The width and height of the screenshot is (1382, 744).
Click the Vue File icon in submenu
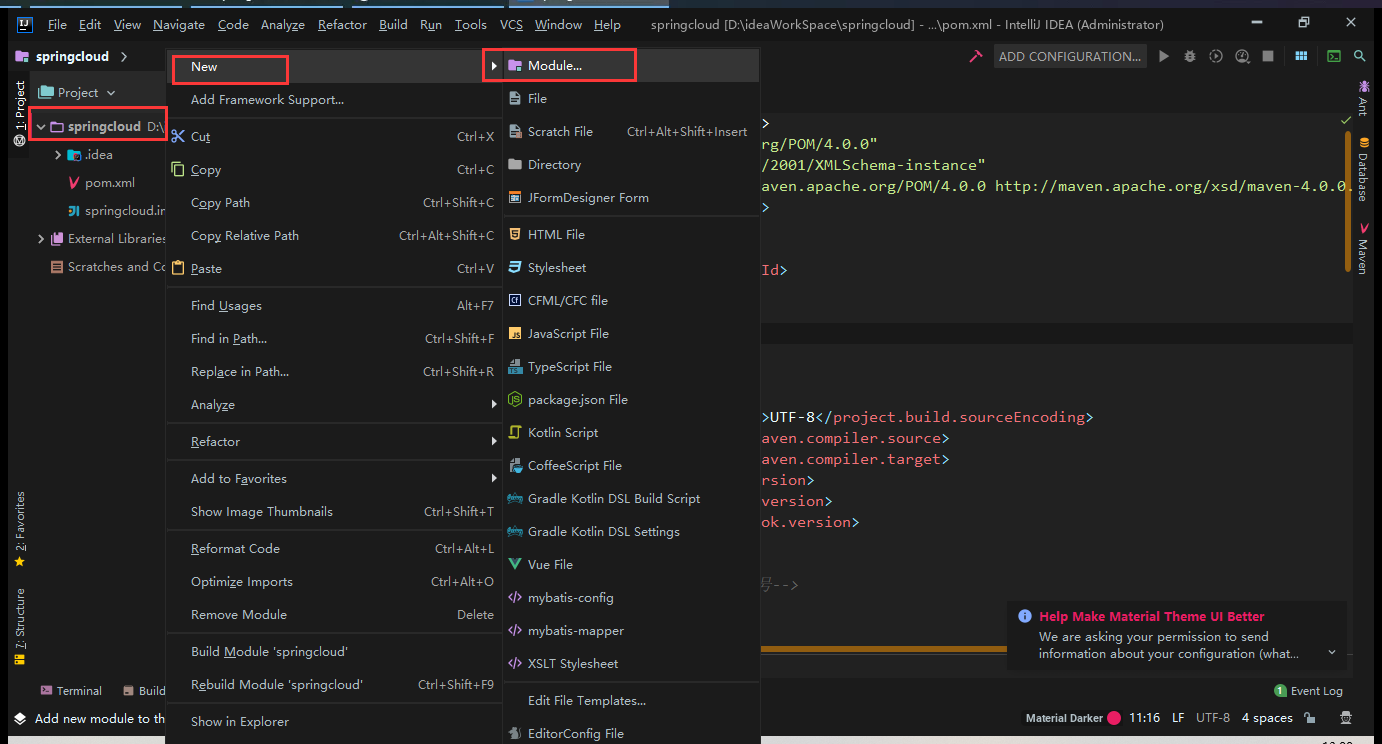515,564
